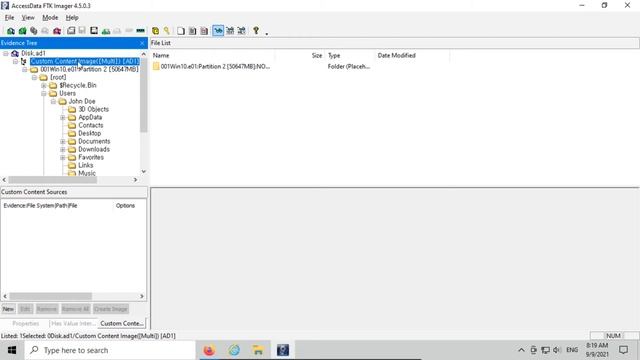This screenshot has height=360, width=640.
Task: Click Evidence Tree vertical scrollbar down arrow
Action: pos(144,172)
